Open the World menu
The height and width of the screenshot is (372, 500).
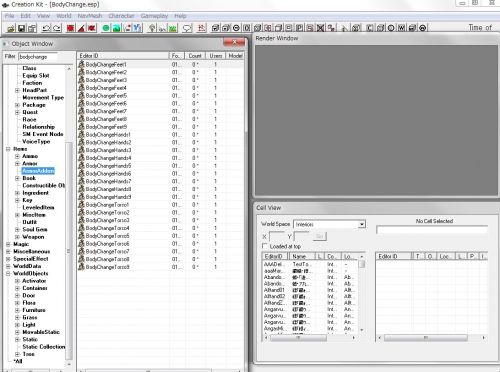(64, 16)
